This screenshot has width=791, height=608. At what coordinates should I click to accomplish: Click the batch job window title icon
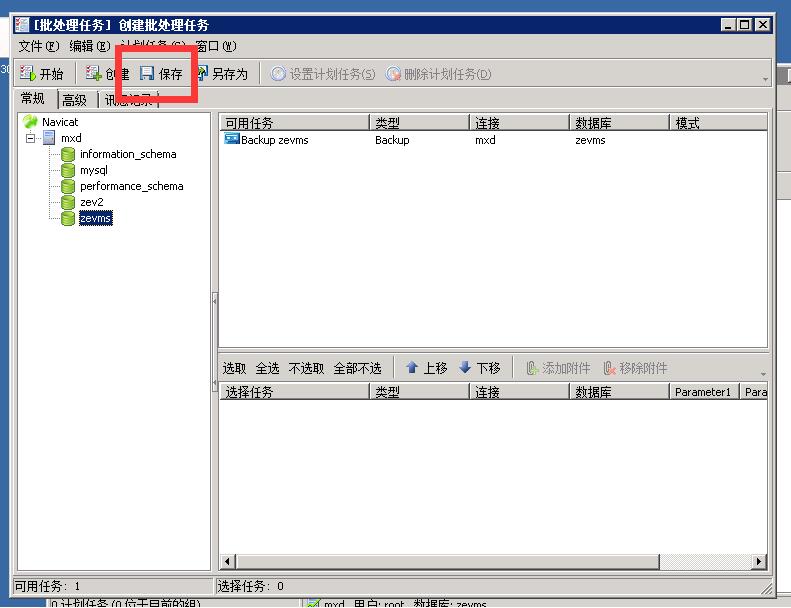pos(22,25)
